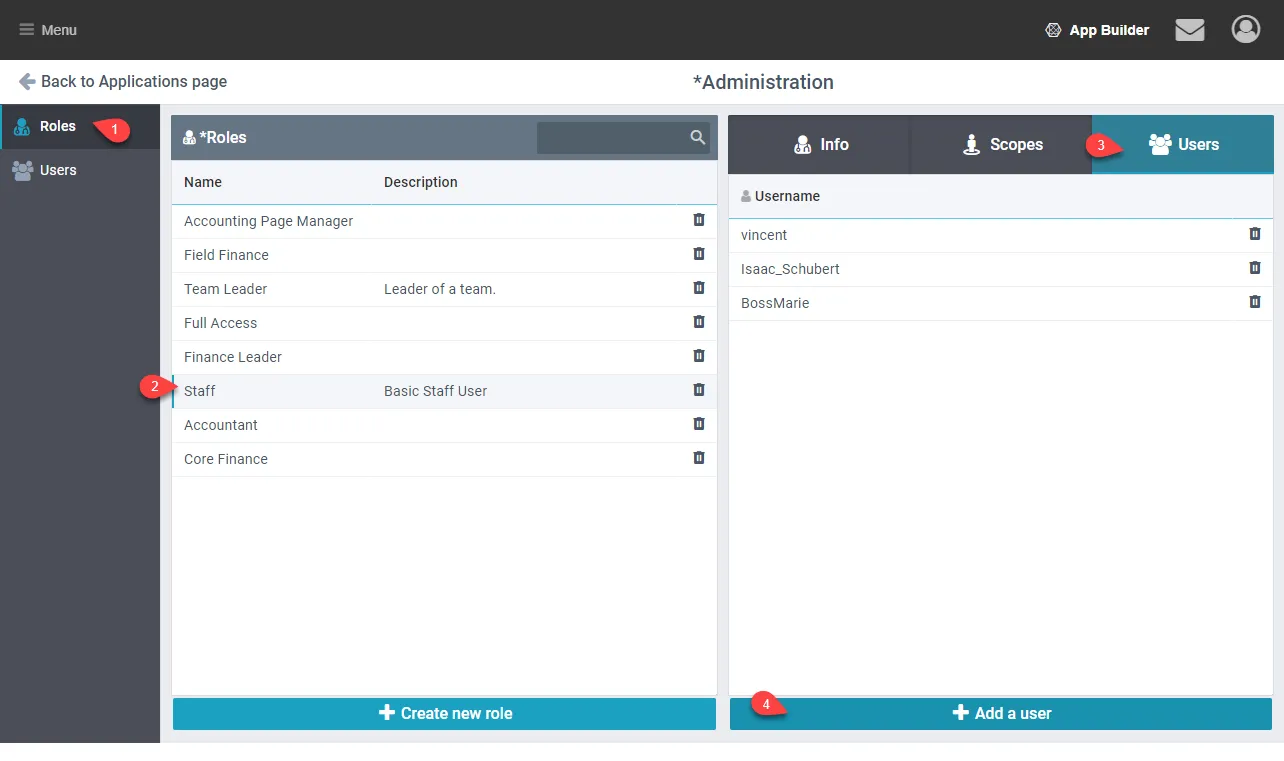The height and width of the screenshot is (761, 1284).
Task: Click the Add a user button
Action: tap(1000, 713)
